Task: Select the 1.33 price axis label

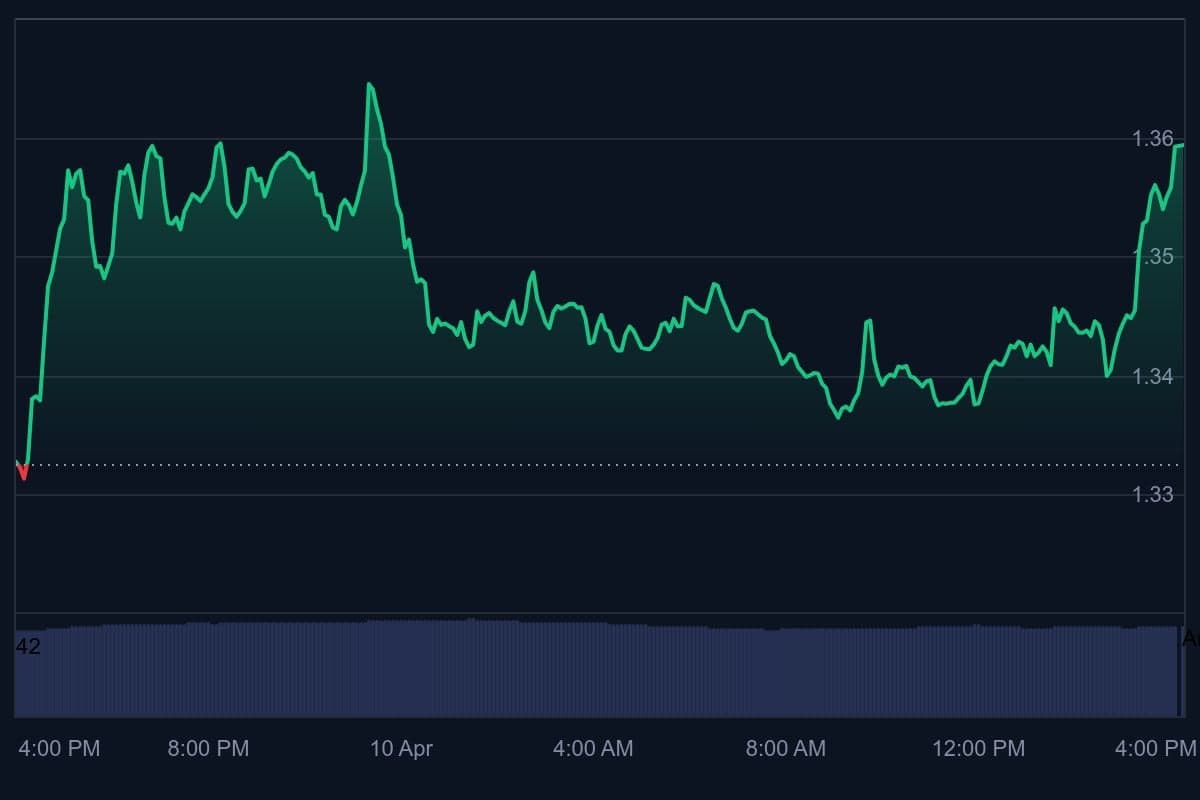Action: [1153, 494]
